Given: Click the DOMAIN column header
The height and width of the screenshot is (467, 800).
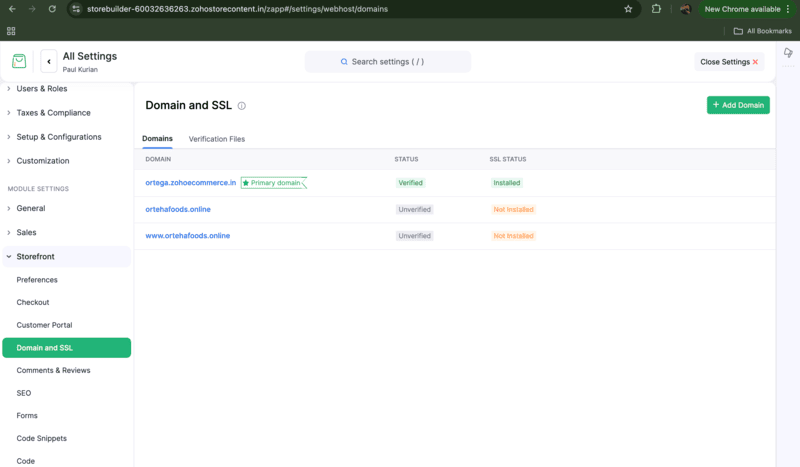Looking at the screenshot, I should coord(158,159).
